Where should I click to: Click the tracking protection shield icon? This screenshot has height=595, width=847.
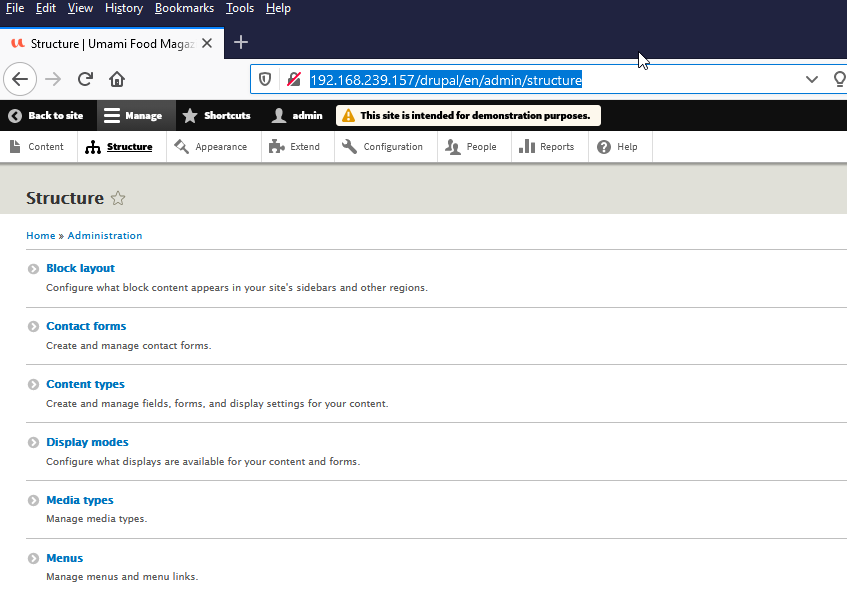click(x=266, y=79)
